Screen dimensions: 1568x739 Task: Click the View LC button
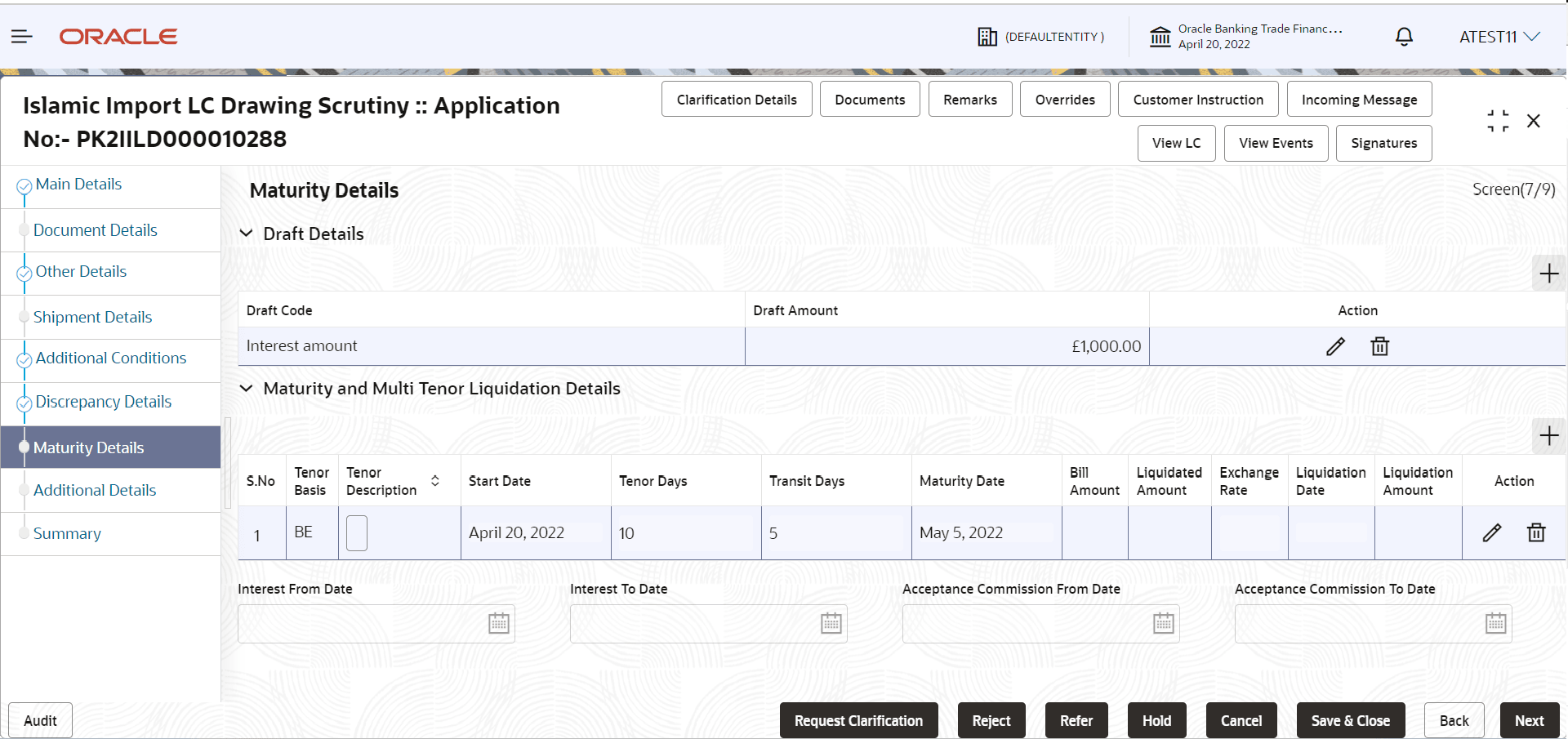click(x=1177, y=143)
